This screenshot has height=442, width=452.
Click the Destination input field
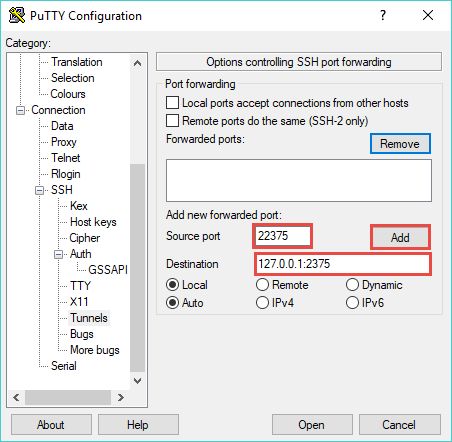tap(343, 264)
